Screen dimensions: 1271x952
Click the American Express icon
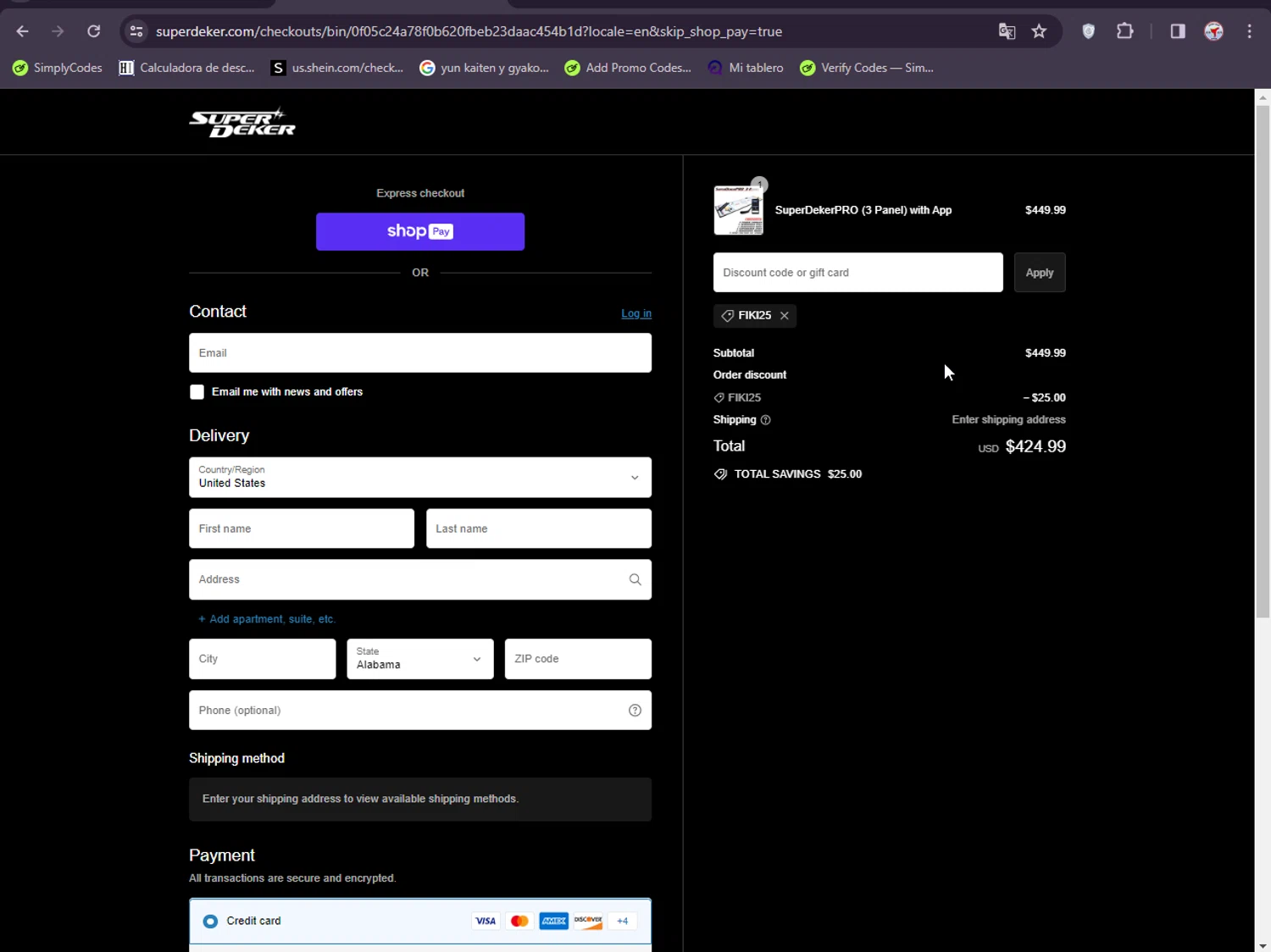coord(554,922)
